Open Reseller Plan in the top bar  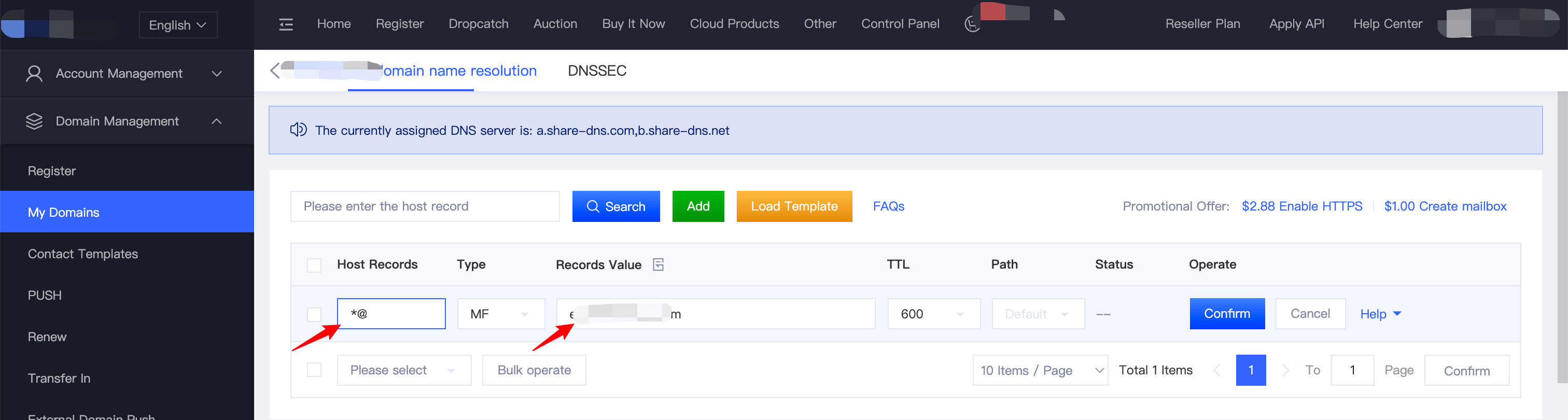(x=1202, y=24)
